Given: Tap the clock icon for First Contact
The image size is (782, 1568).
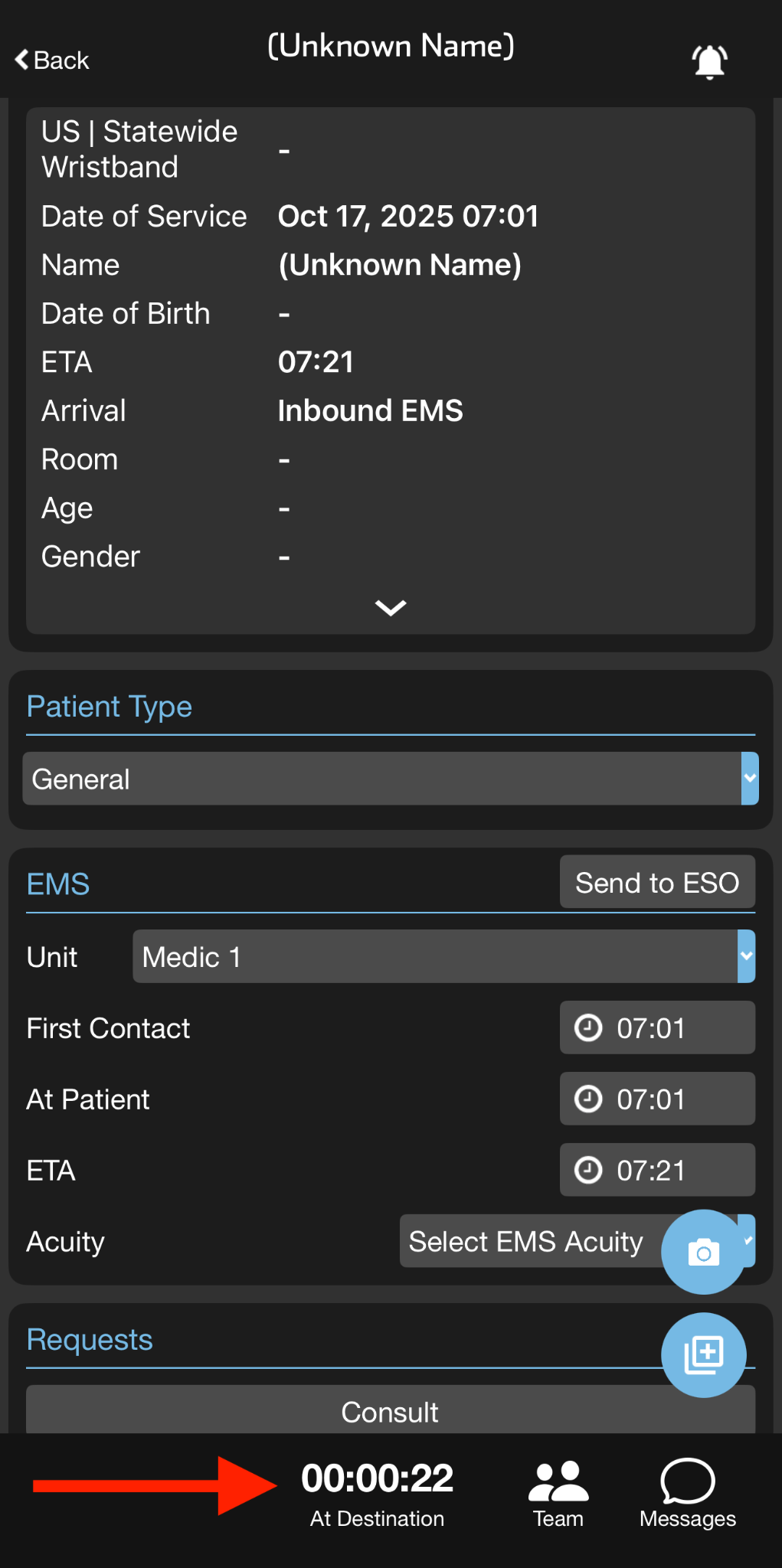Looking at the screenshot, I should [x=588, y=1028].
